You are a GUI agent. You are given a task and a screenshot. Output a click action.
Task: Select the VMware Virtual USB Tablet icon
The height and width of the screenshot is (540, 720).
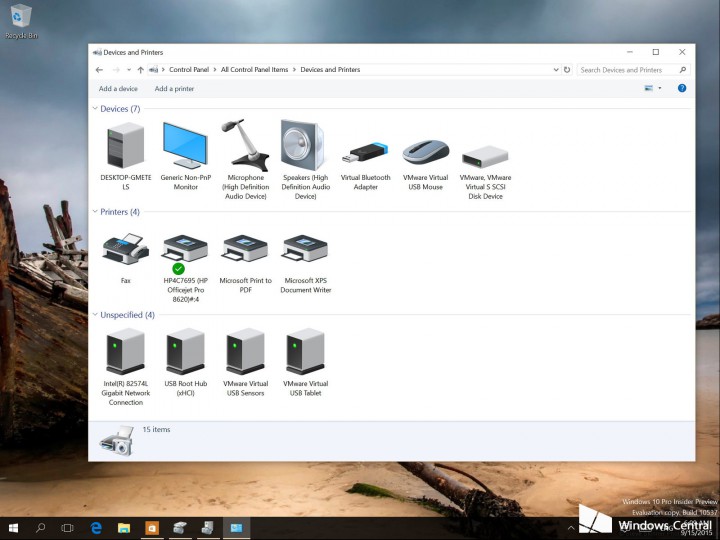(305, 351)
